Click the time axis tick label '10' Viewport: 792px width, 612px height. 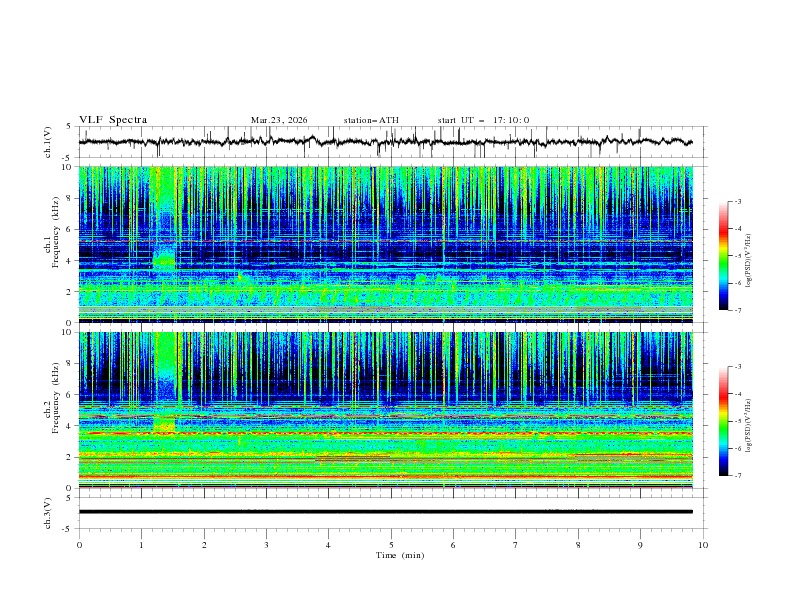click(x=703, y=545)
